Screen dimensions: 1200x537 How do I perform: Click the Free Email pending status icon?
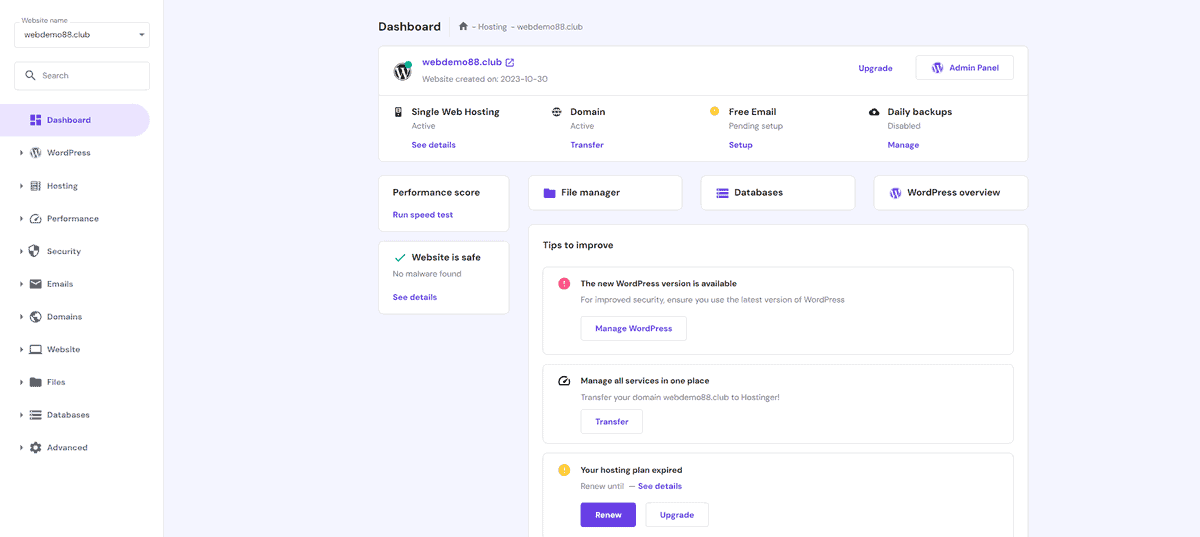[714, 112]
